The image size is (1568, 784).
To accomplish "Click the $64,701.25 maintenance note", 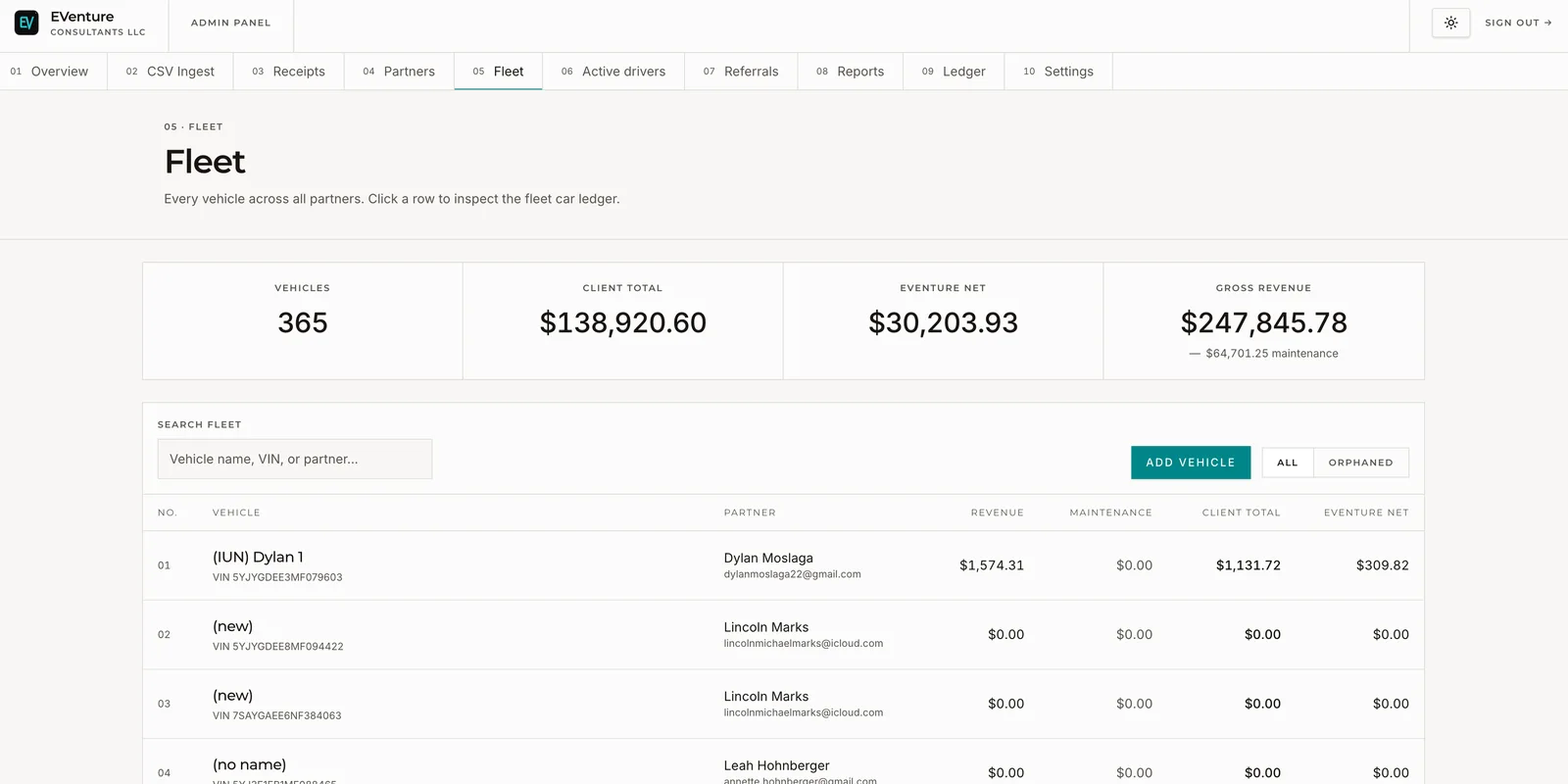I will [x=1264, y=354].
